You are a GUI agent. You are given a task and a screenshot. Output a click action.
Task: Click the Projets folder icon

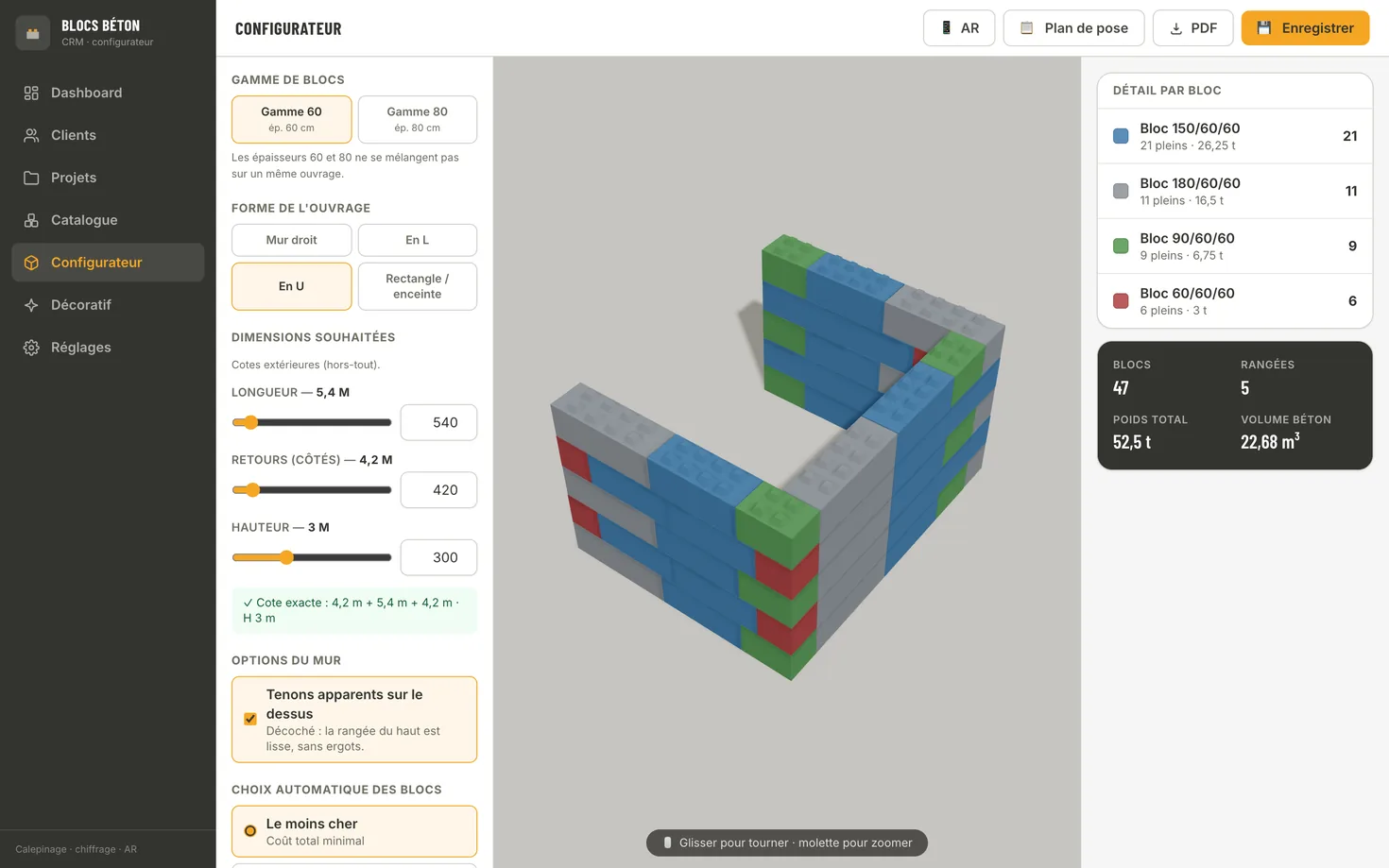pyautogui.click(x=31, y=178)
